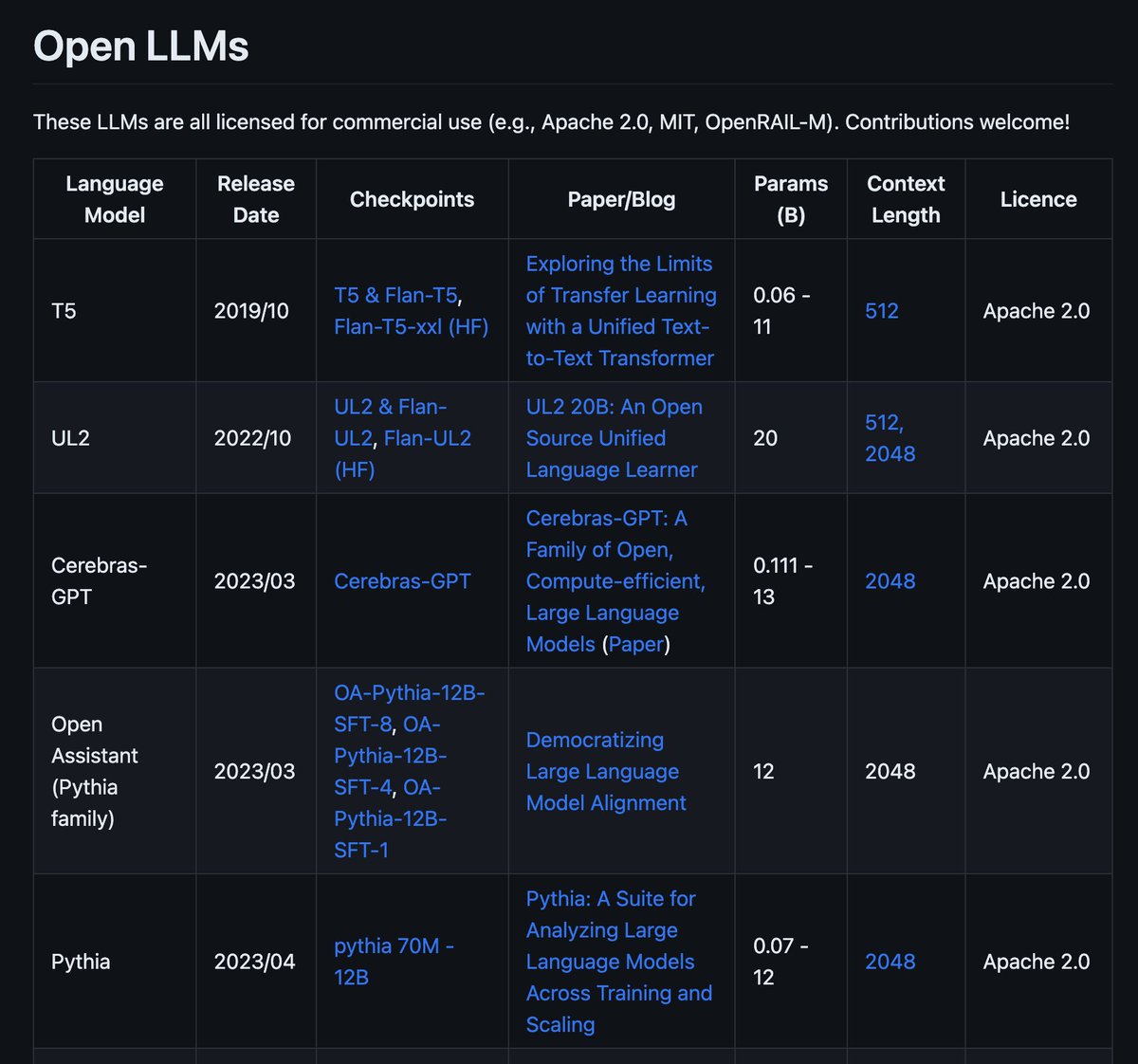Open the Flan-UL2 (HF) checkpoint link
The height and width of the screenshot is (1064, 1138).
tap(402, 453)
